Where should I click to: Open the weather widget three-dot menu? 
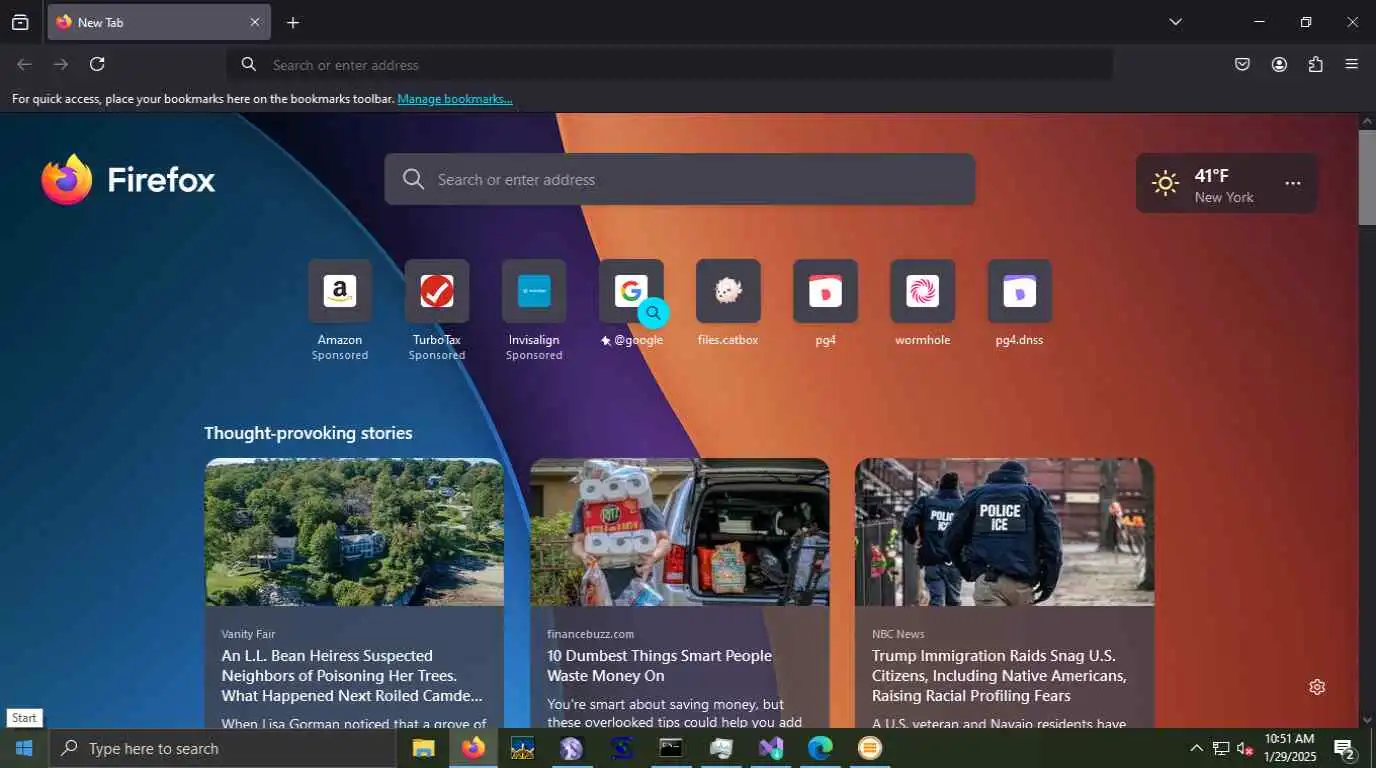click(1293, 183)
